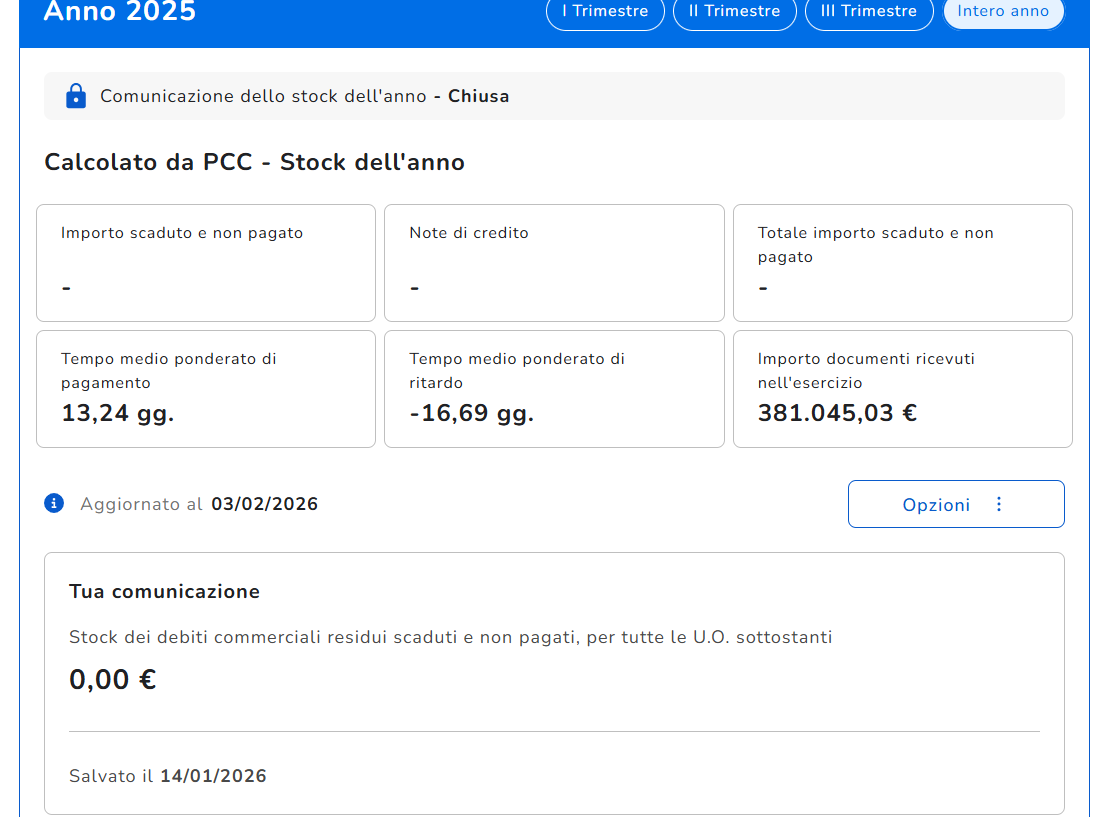Switch to the II Trimestre tab
Image resolution: width=1103 pixels, height=817 pixels.
pyautogui.click(x=734, y=12)
